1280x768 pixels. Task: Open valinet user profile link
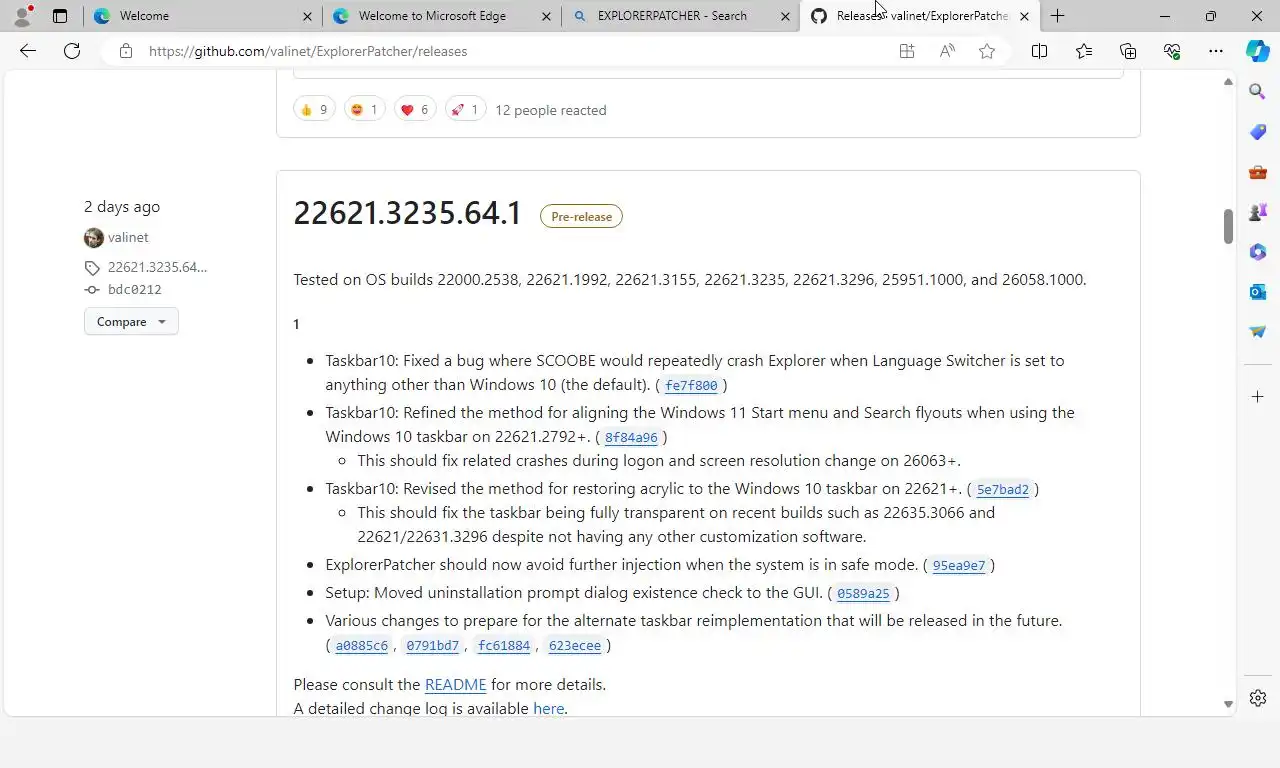pos(128,237)
